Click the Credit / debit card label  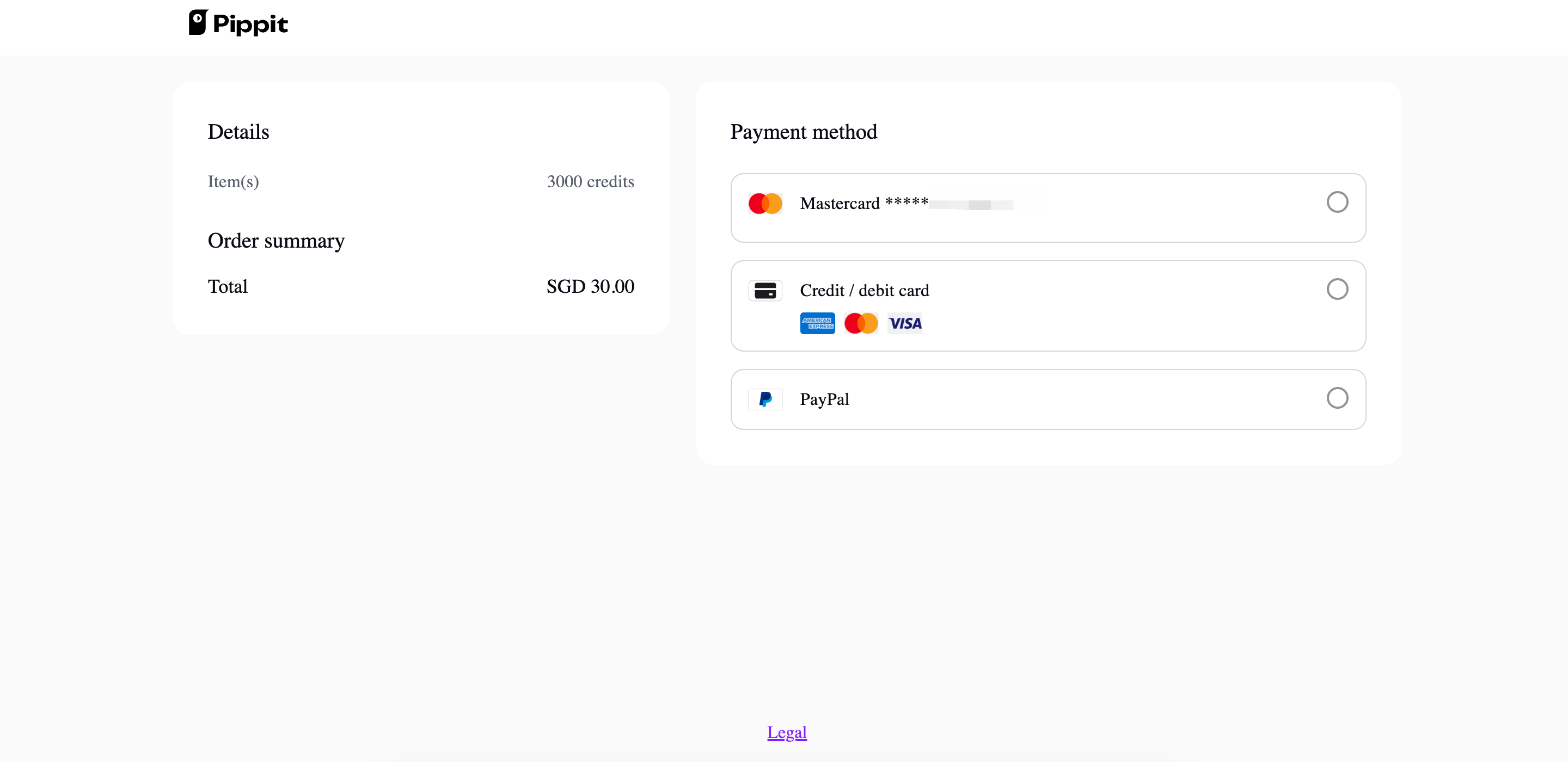tap(863, 290)
